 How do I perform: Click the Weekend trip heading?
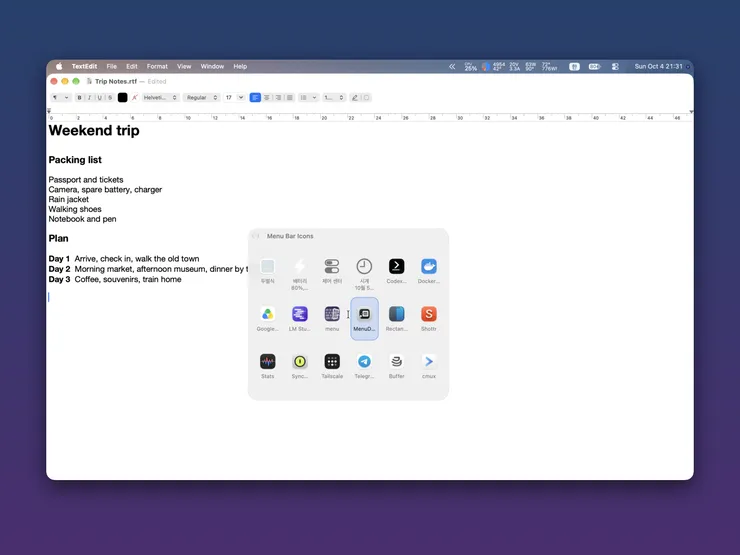coord(94,130)
